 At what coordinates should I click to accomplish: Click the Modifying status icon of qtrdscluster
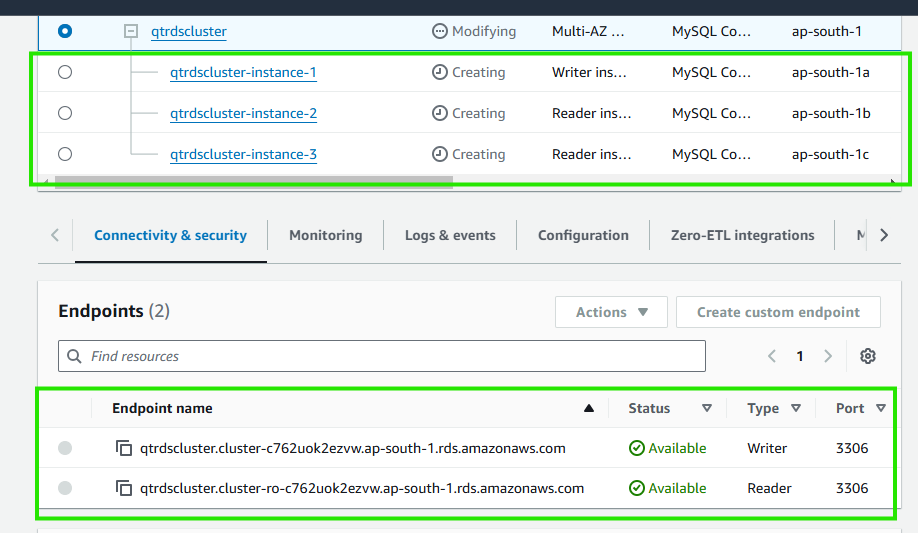[x=440, y=31]
